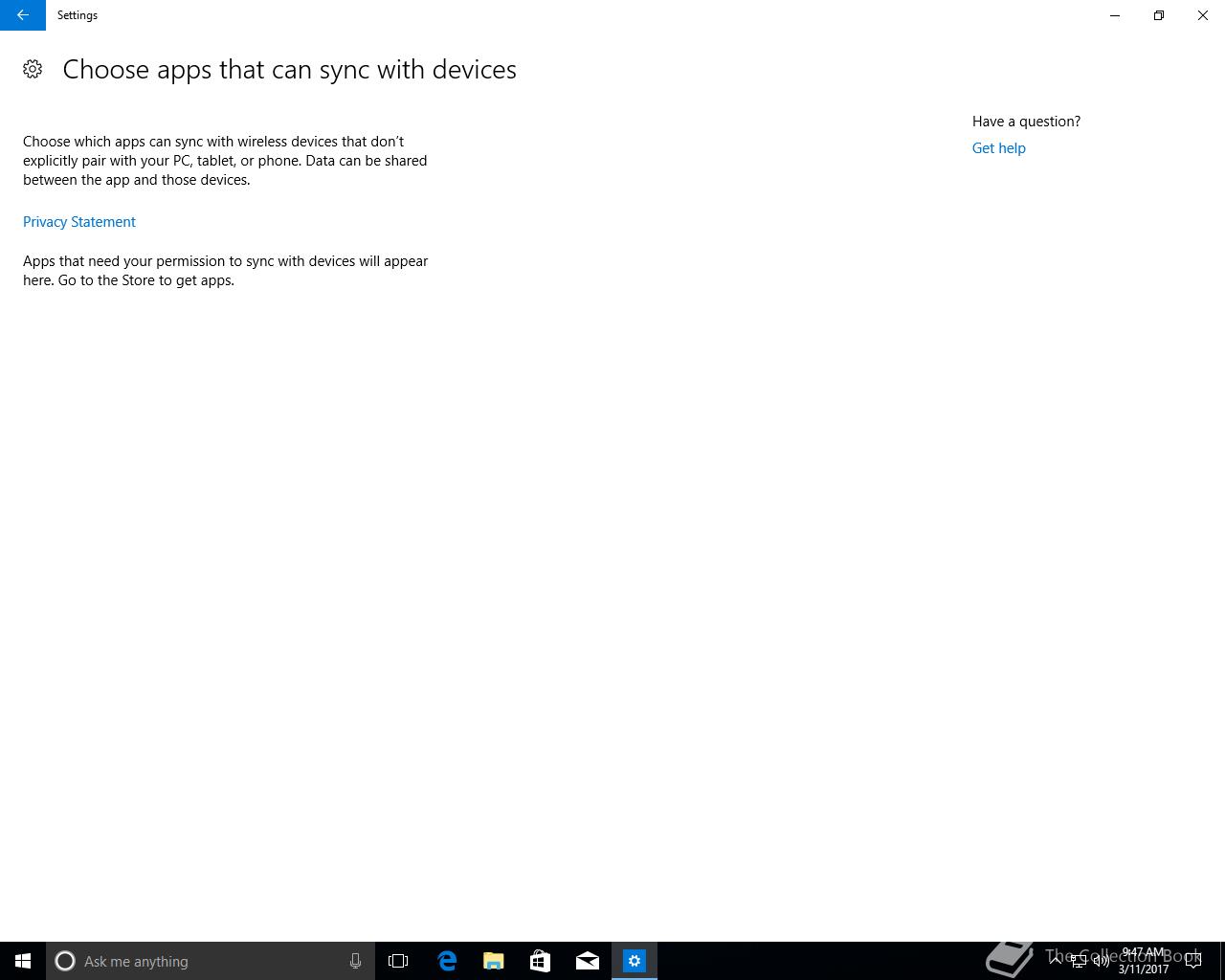Open the Windows Start menu
The image size is (1225, 980).
tap(23, 961)
